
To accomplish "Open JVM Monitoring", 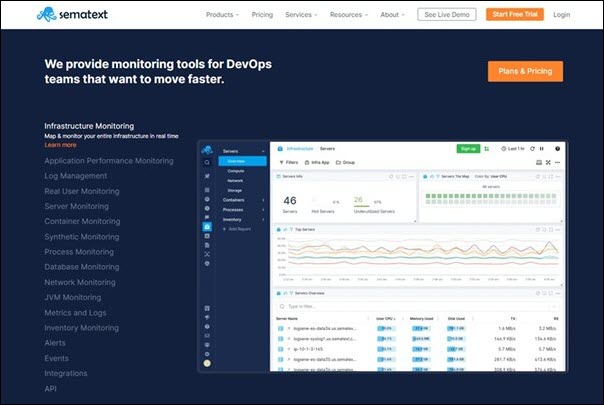I will pos(73,297).
